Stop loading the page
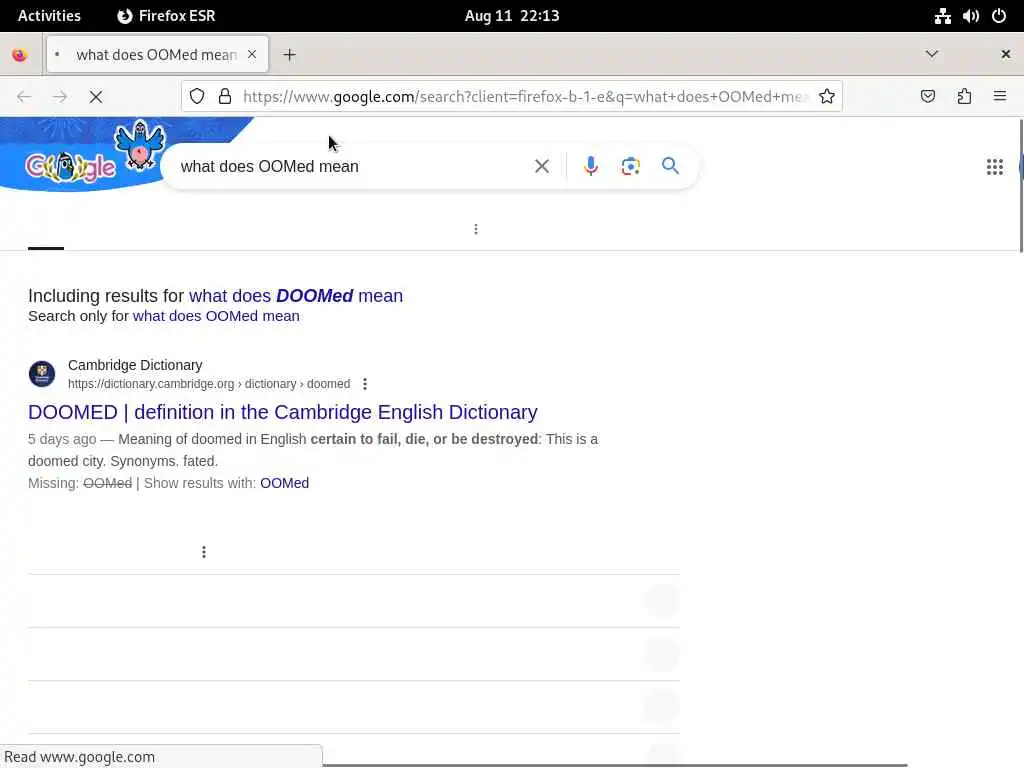This screenshot has height=768, width=1024. 95,97
